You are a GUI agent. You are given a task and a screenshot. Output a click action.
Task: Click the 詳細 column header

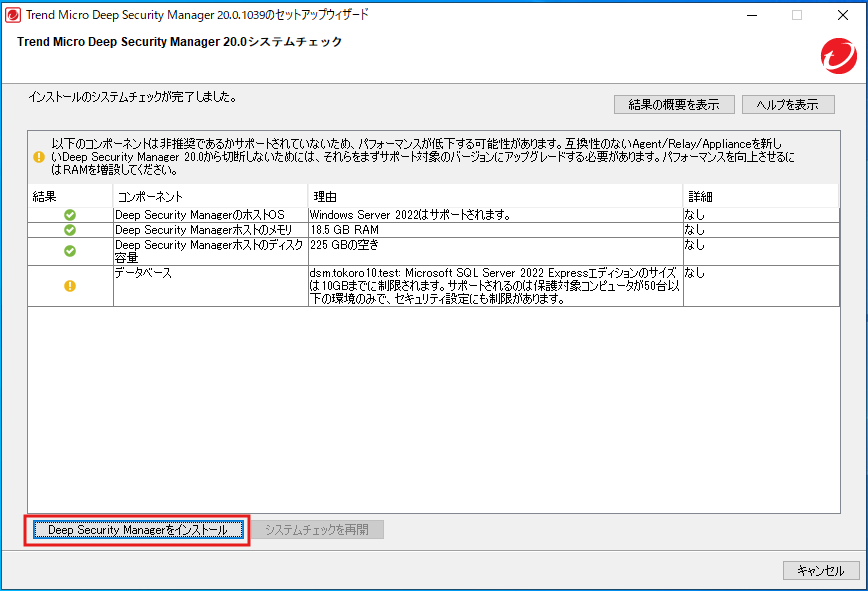pos(761,196)
